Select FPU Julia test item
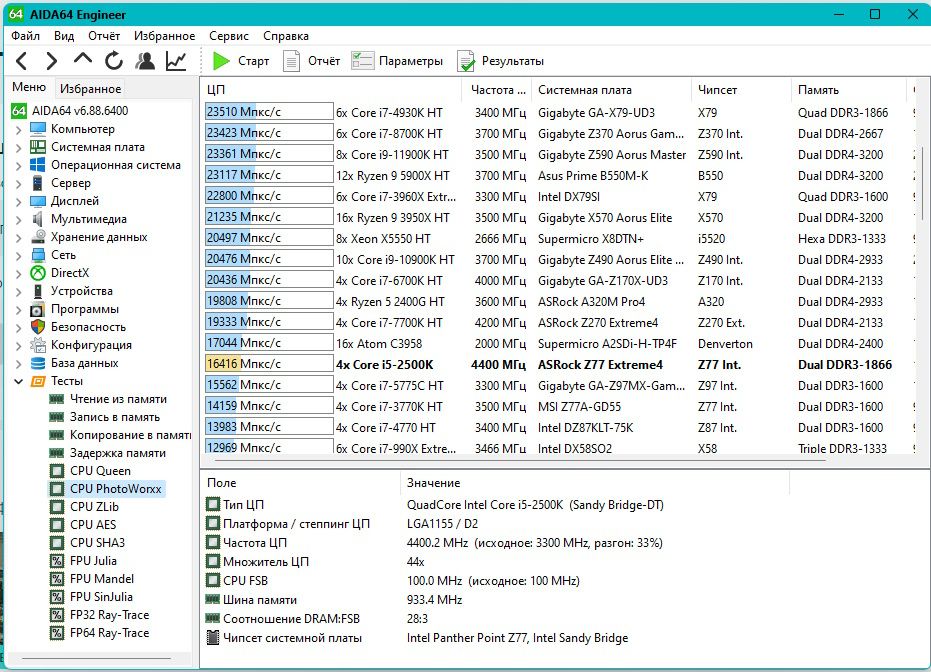931x672 pixels. (x=93, y=560)
